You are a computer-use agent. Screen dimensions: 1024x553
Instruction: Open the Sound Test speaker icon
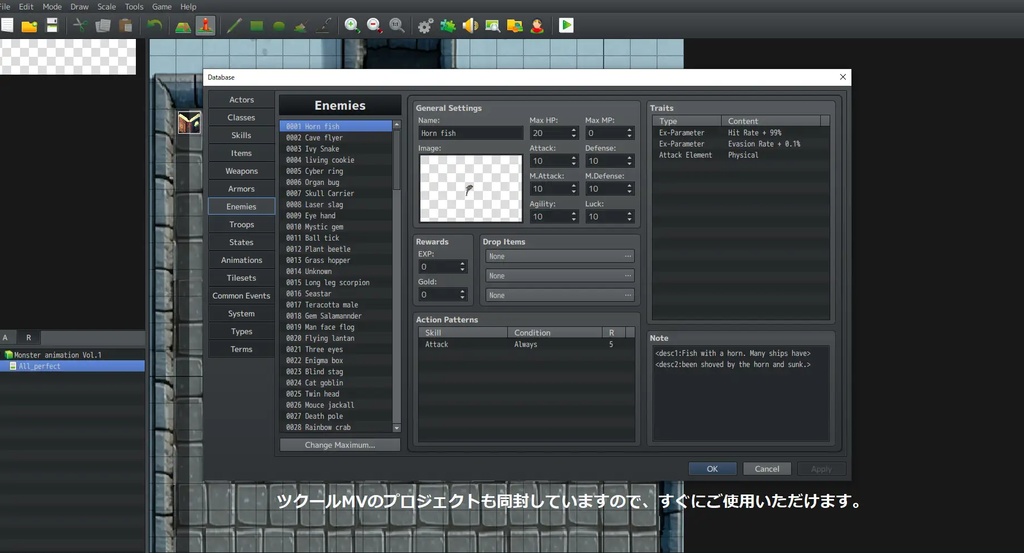click(470, 26)
